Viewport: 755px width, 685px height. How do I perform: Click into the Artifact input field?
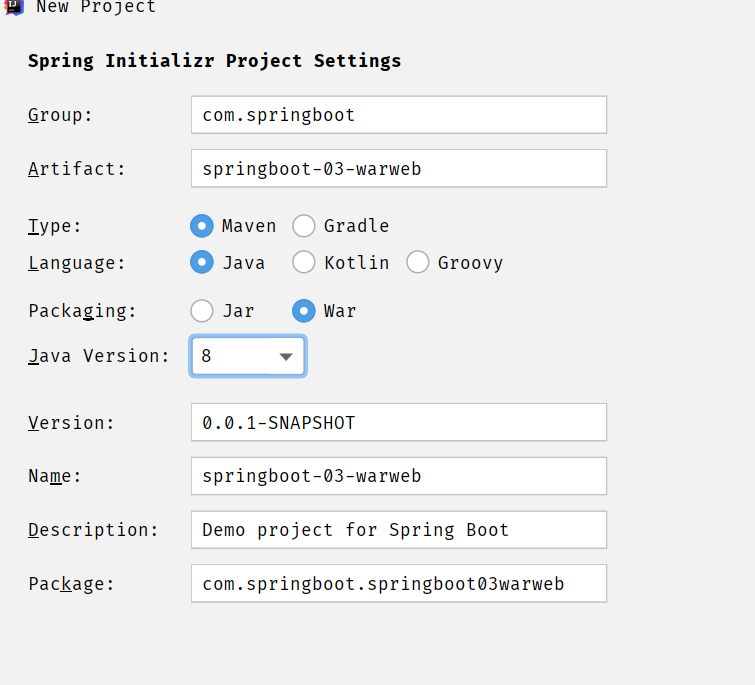pyautogui.click(x=399, y=168)
